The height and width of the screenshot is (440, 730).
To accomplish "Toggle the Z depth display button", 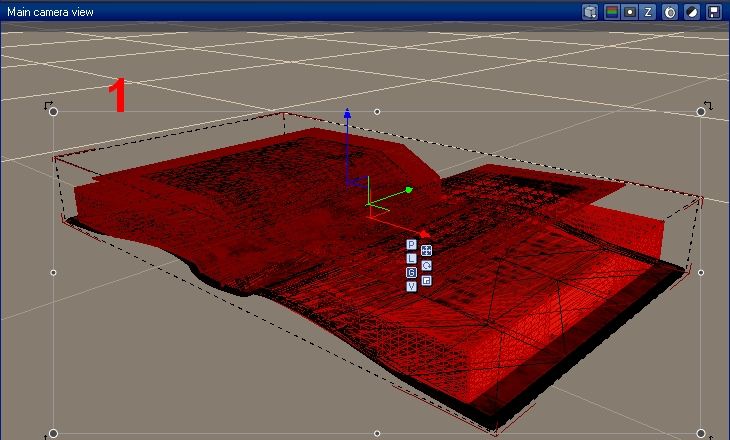I will tap(648, 12).
